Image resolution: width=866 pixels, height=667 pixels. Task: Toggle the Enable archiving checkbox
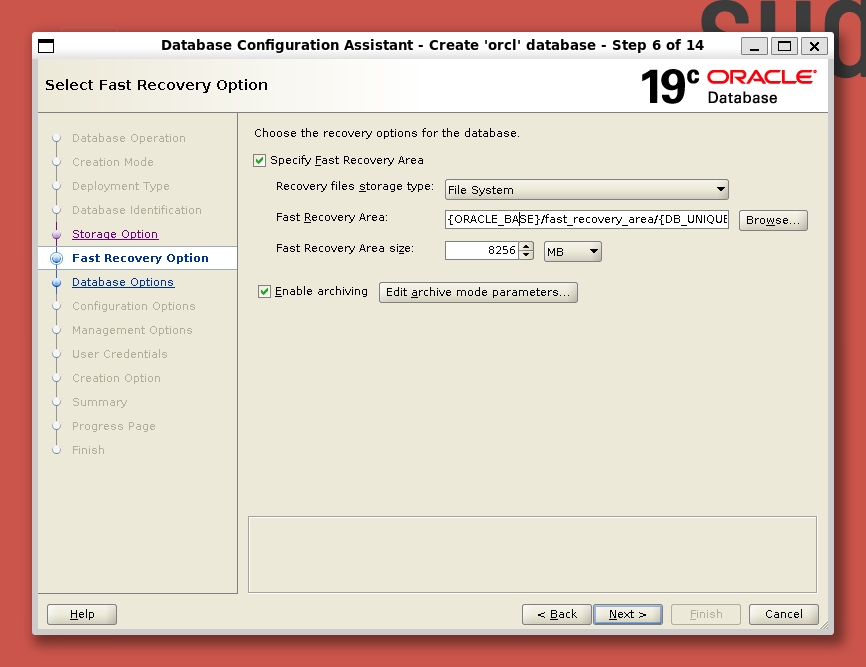click(x=265, y=292)
